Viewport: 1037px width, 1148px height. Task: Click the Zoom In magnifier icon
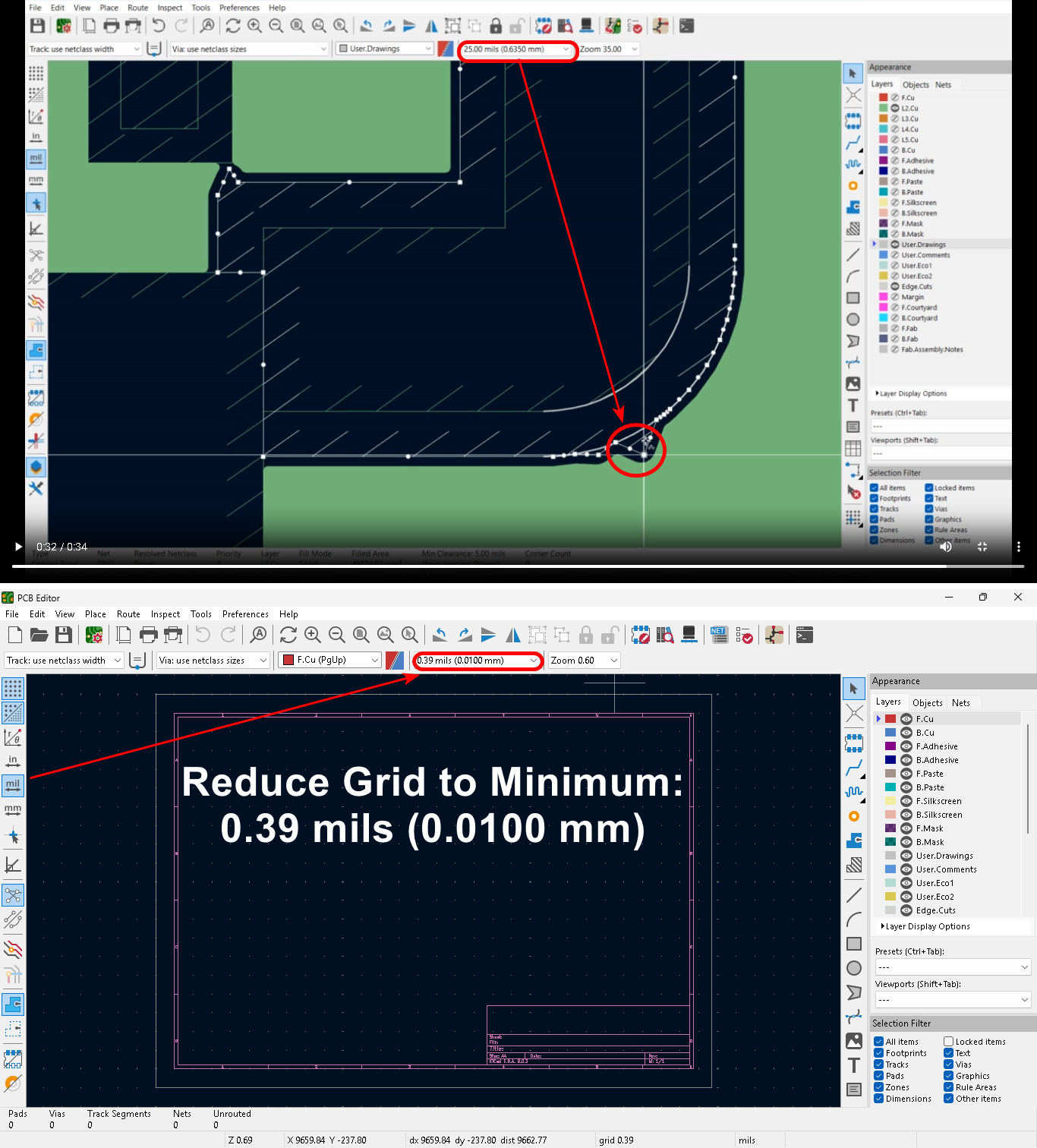(x=312, y=635)
